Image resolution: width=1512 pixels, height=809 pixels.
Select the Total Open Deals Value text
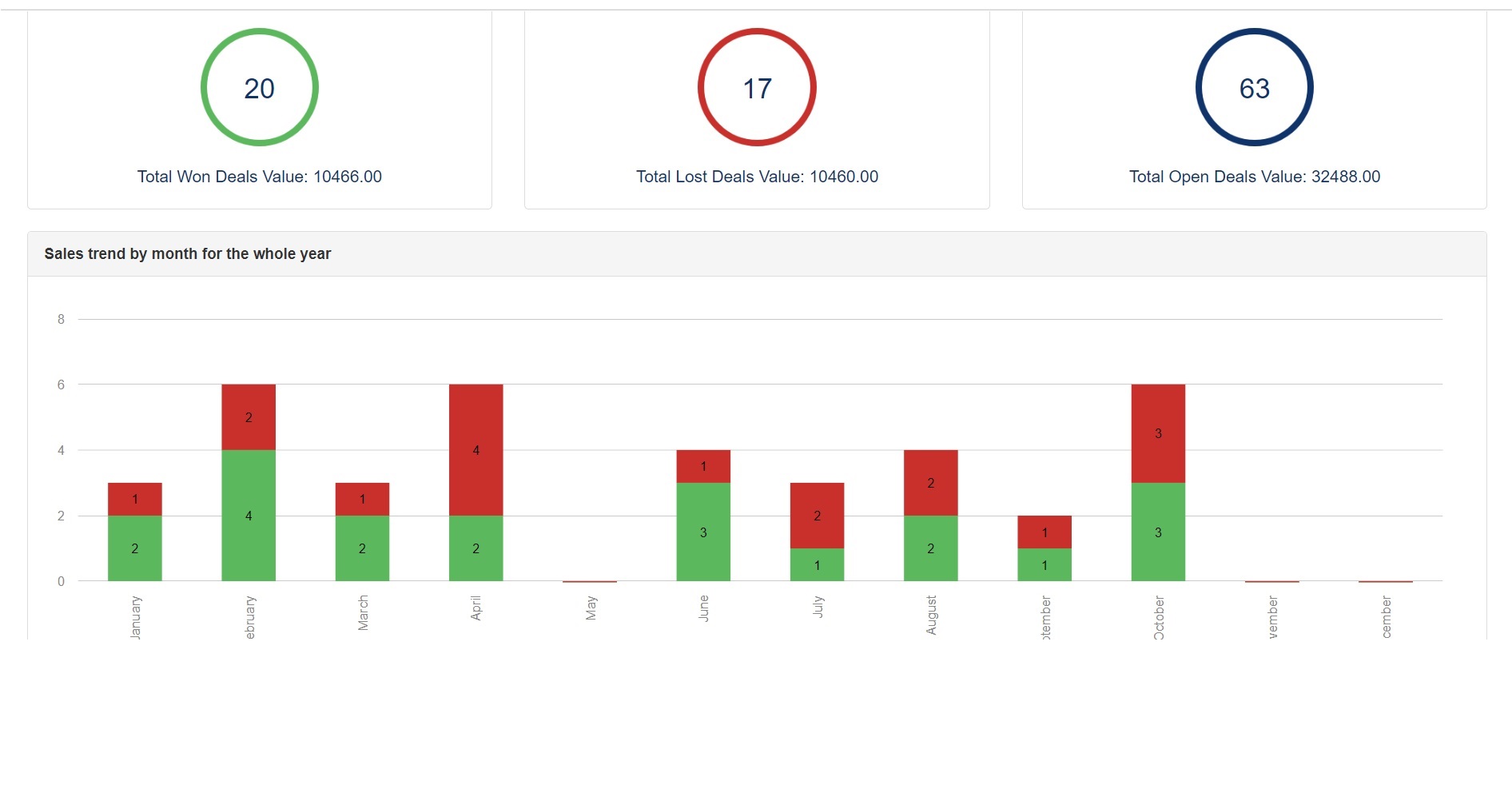coord(1254,177)
